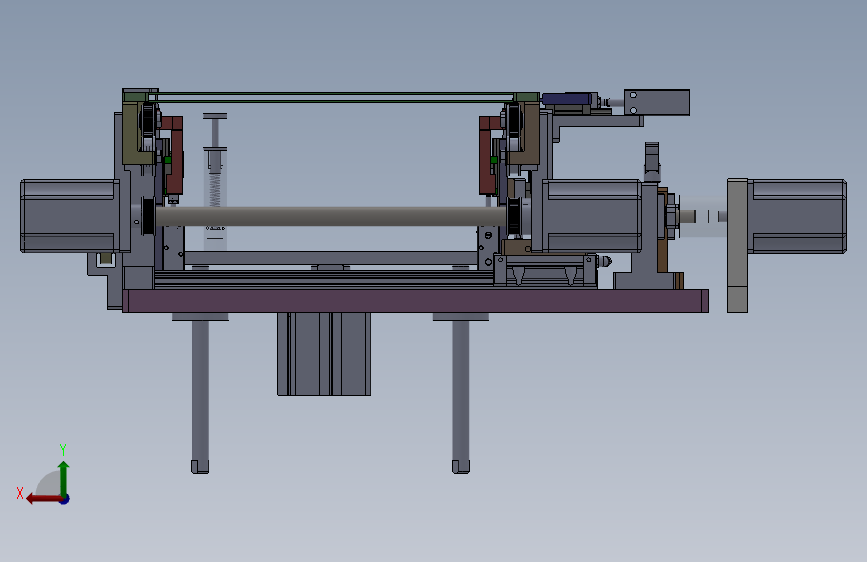Image resolution: width=867 pixels, height=562 pixels.
Task: Select the long horizontal roller shaft
Action: click(x=331, y=216)
